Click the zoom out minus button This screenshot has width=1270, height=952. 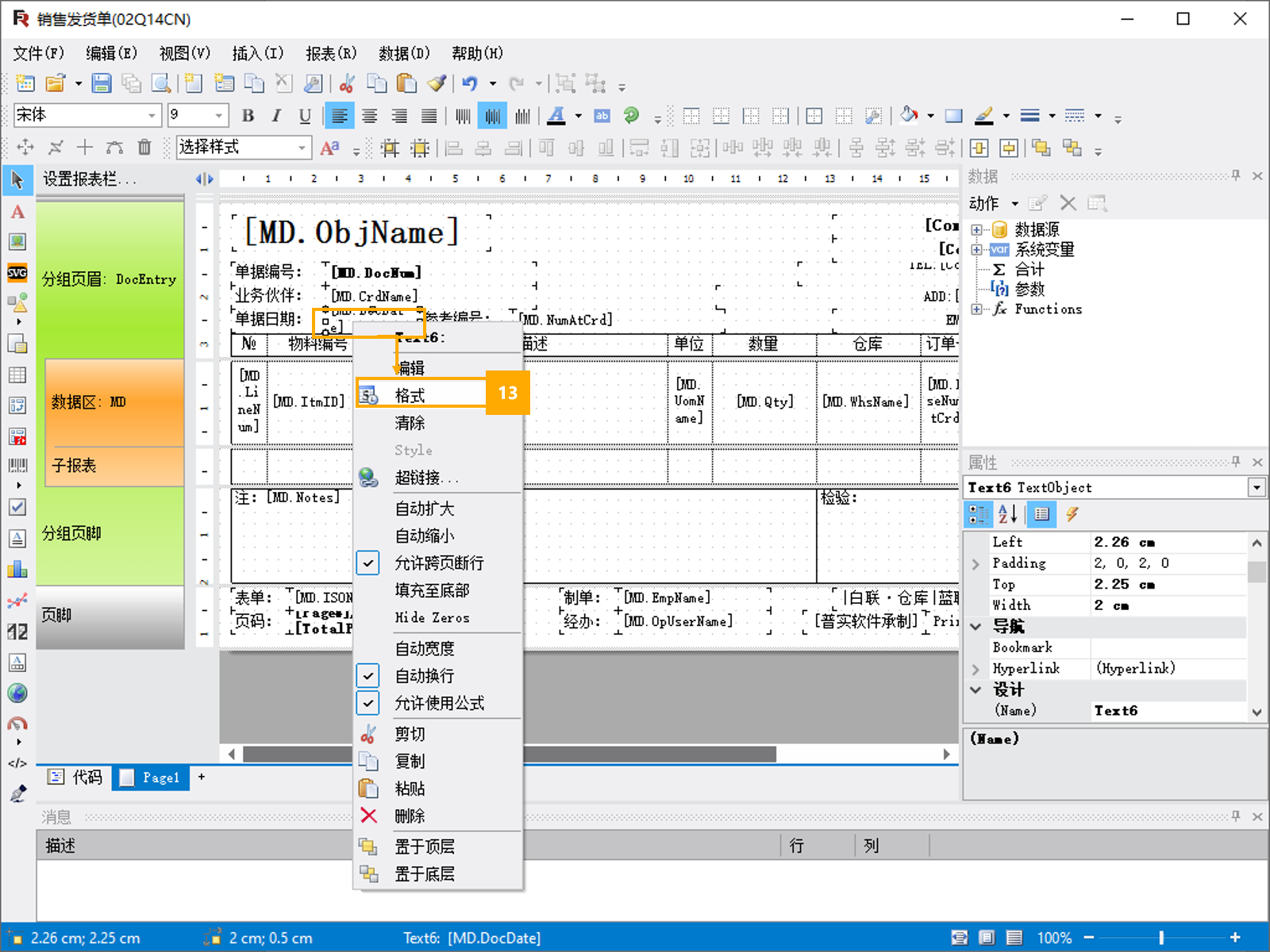point(1089,938)
